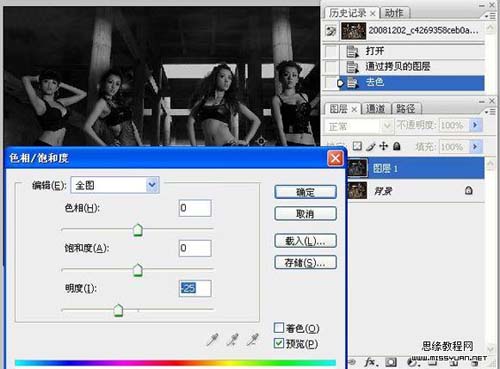Image resolution: width=500 pixels, height=369 pixels.
Task: Toggle history brush source box beside 打开
Action: pos(331,51)
